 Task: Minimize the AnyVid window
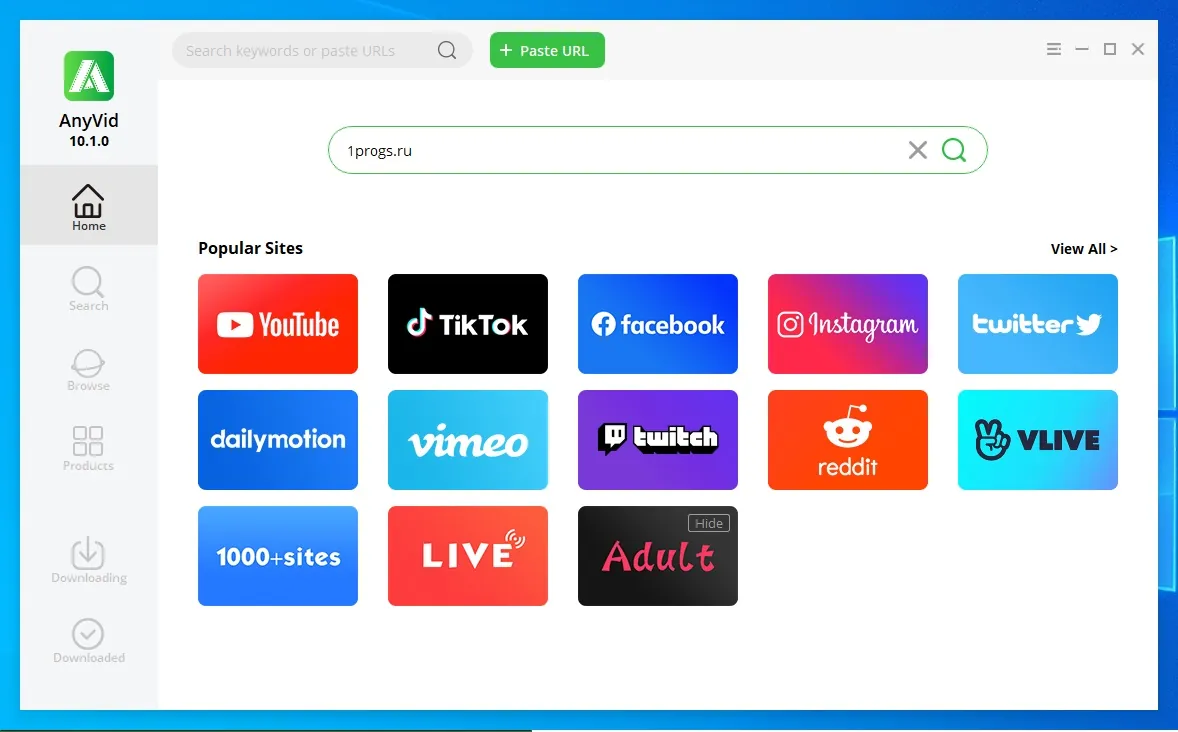tap(1082, 49)
